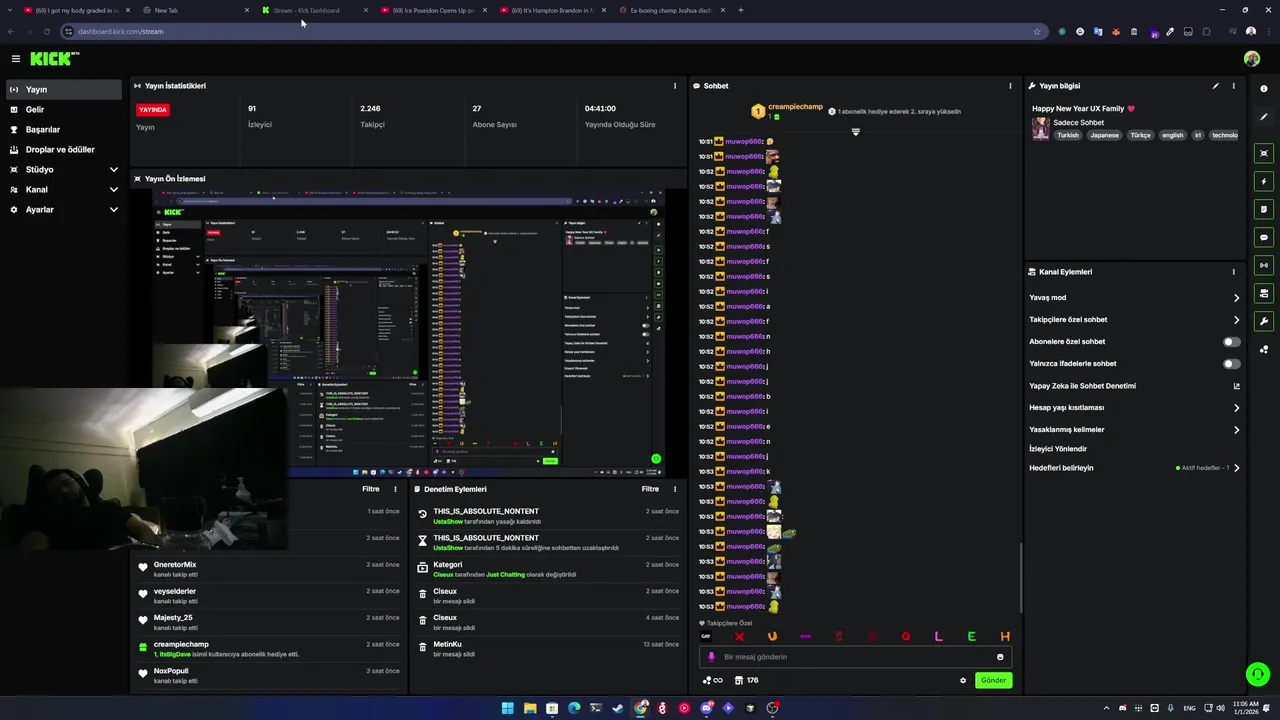Click Filtre in Denetim Eylemleri panel
Viewport: 1280px width, 720px height.
click(650, 489)
